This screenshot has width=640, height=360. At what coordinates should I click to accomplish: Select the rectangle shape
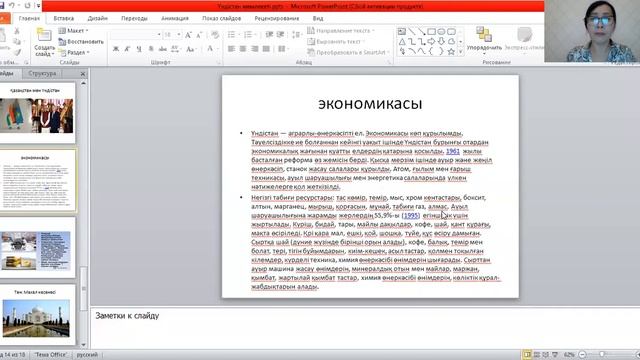[x=431, y=31]
